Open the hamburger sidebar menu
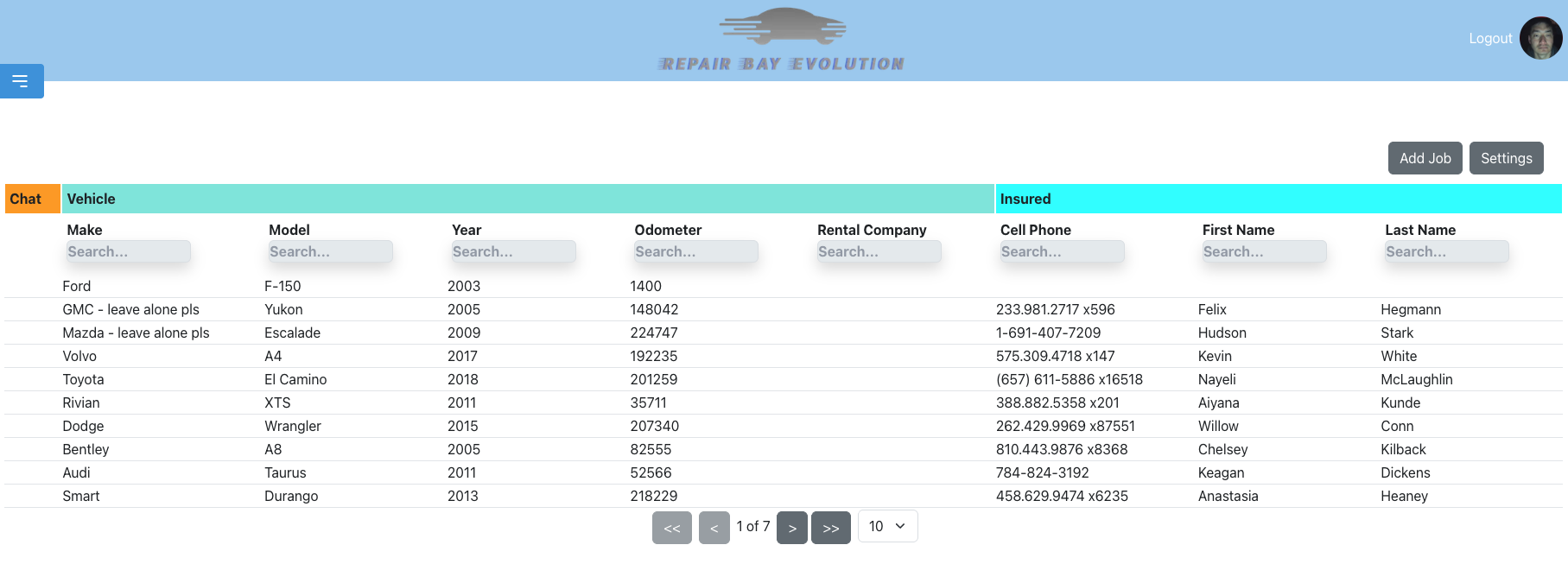 [21, 81]
